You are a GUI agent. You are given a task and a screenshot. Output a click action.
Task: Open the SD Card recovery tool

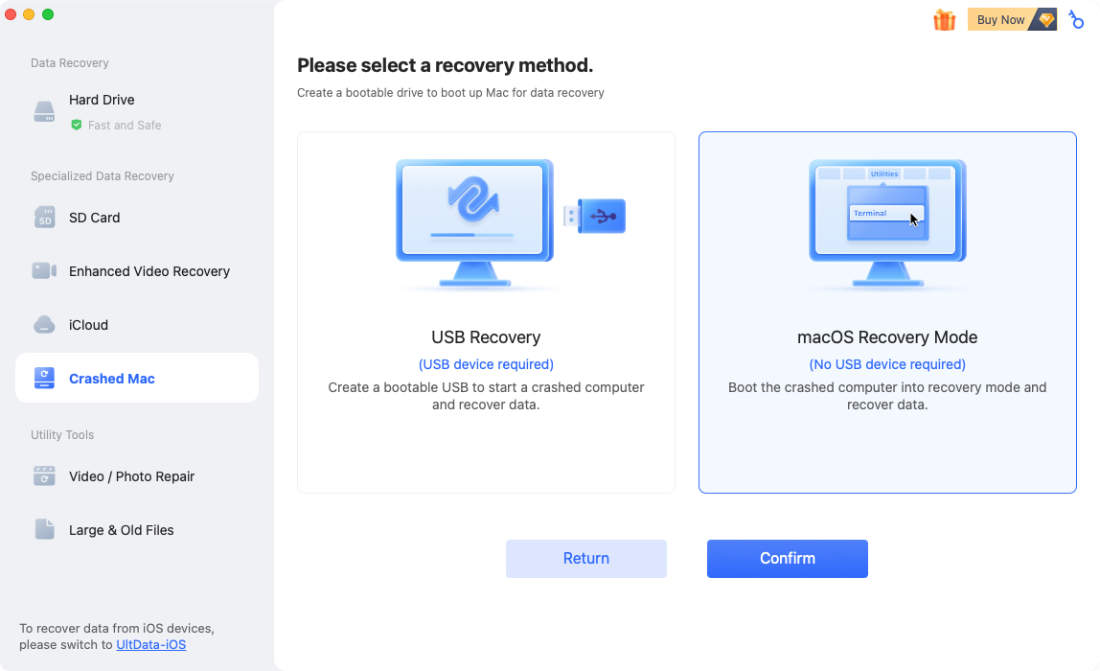44,217
